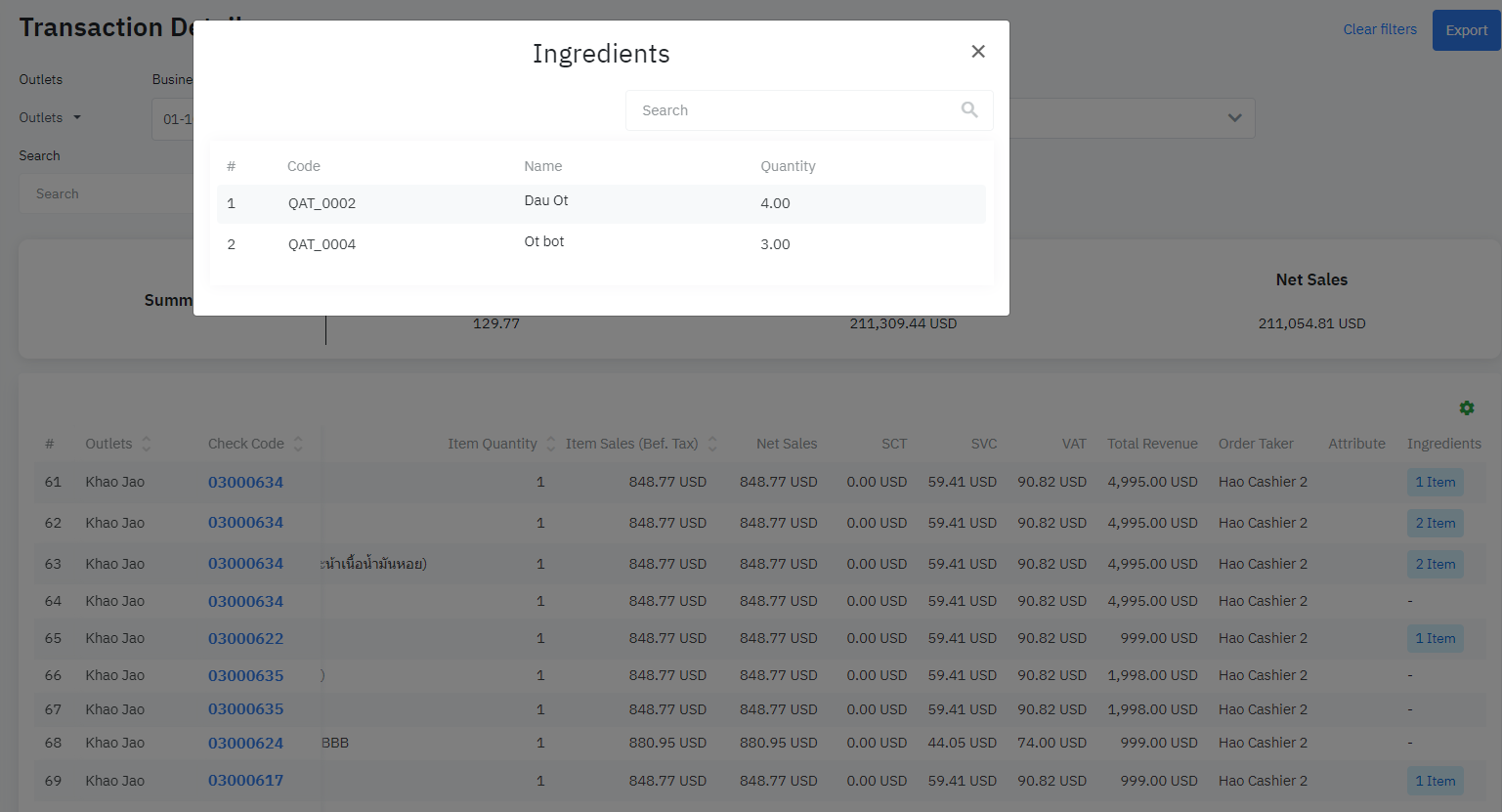Click the VAT column header
The width and height of the screenshot is (1502, 812).
[x=1074, y=444]
